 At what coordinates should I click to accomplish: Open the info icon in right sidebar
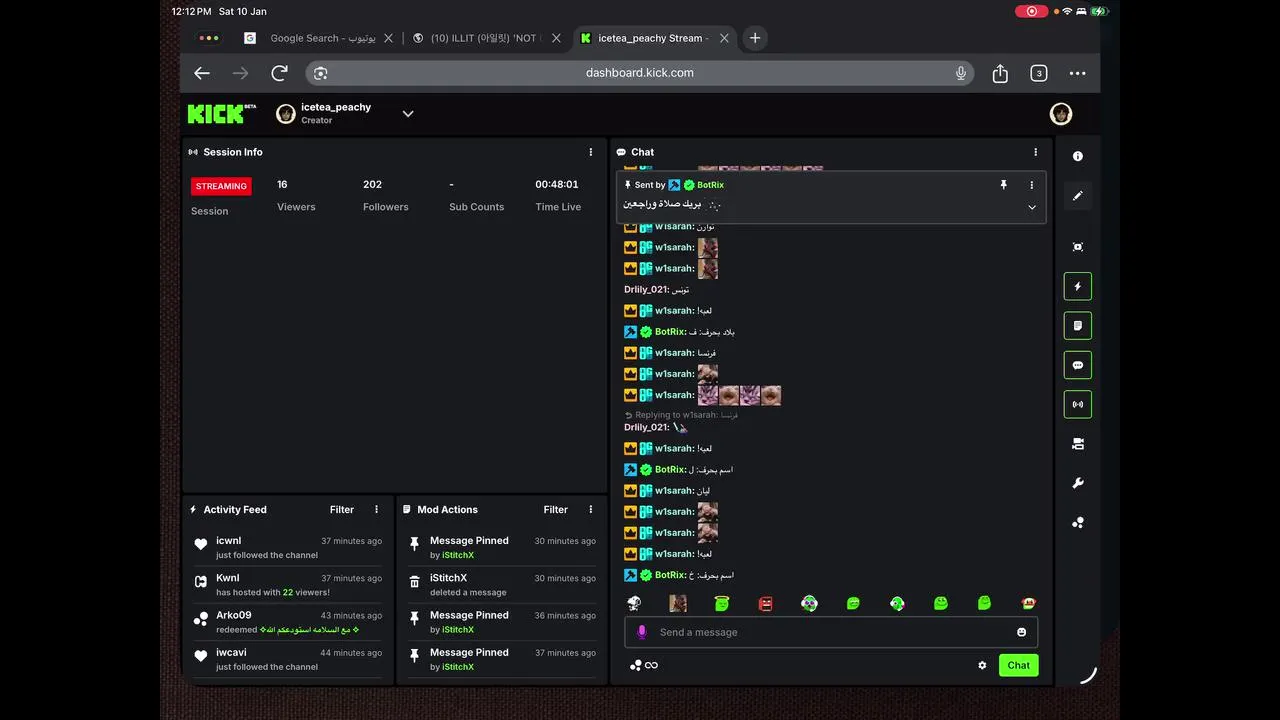(1077, 156)
